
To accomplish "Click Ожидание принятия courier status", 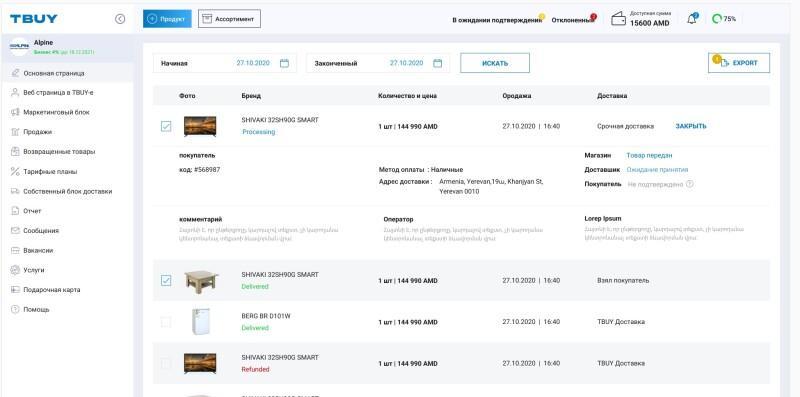I will [x=657, y=169].
